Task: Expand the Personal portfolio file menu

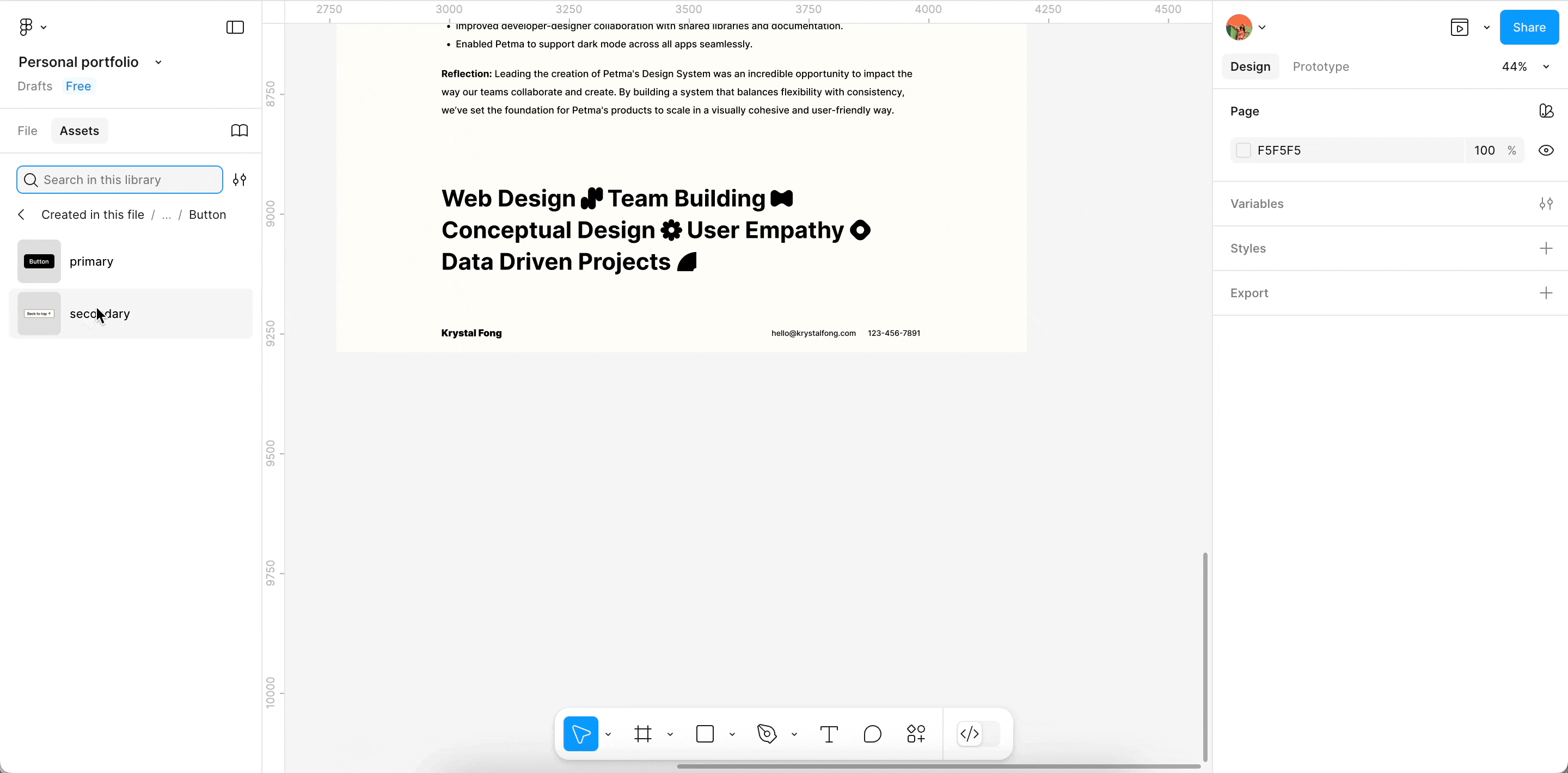Action: [158, 62]
